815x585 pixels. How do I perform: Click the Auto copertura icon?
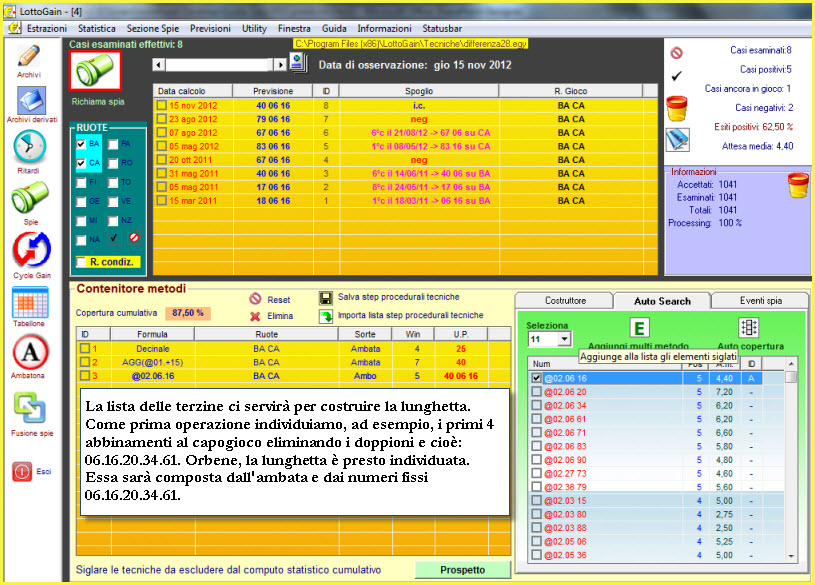(748, 328)
